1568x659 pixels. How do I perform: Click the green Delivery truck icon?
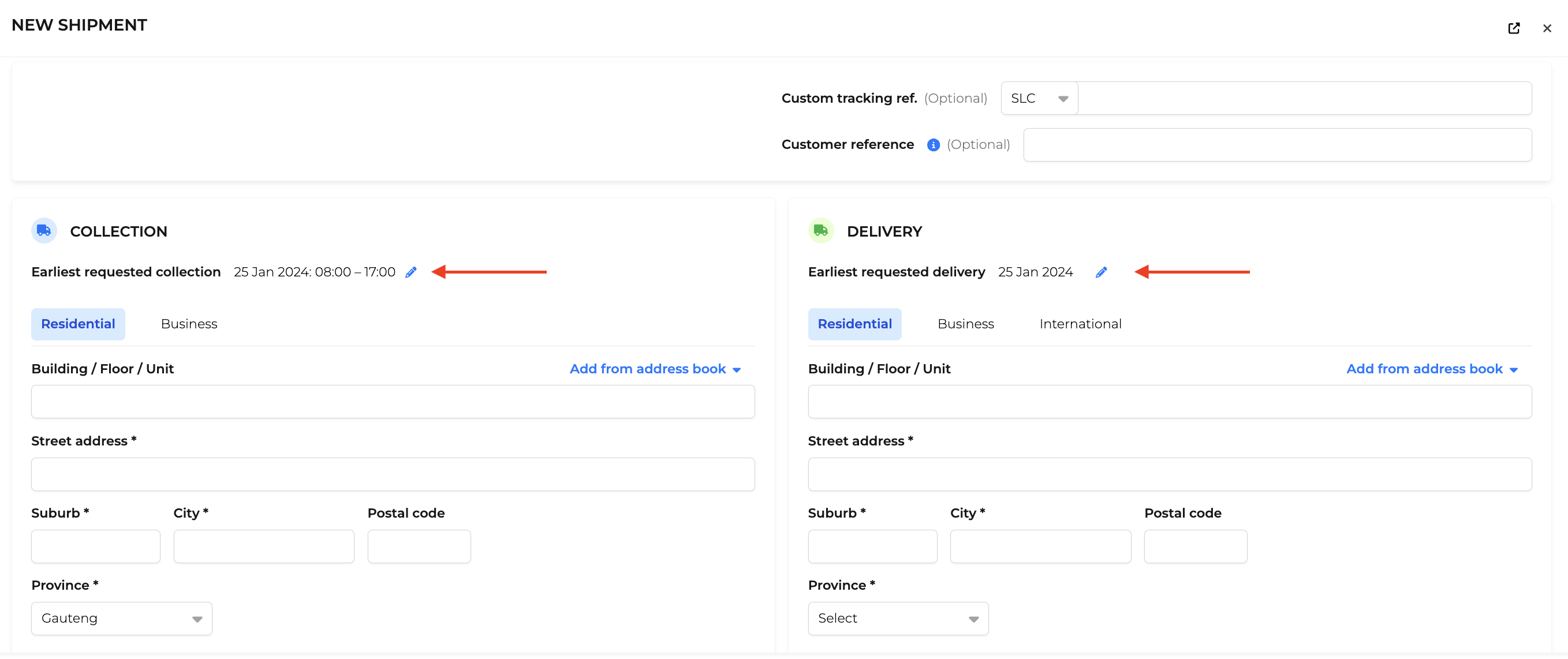click(x=820, y=231)
